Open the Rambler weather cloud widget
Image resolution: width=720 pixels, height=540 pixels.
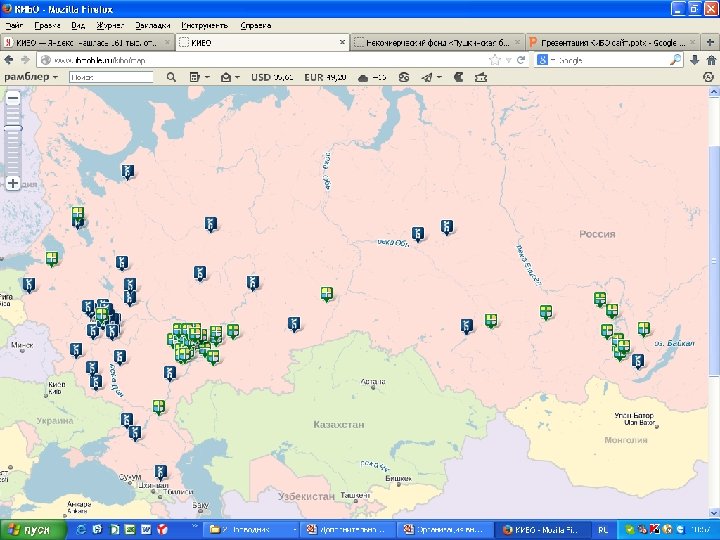point(371,78)
